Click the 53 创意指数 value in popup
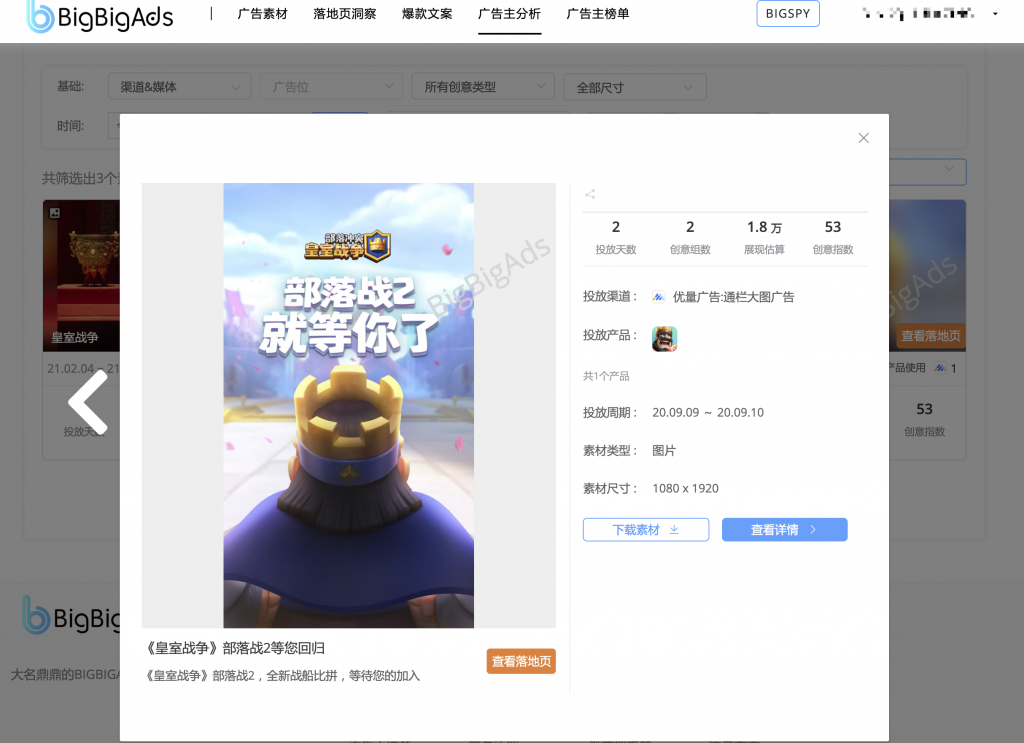The image size is (1024, 743). tap(833, 227)
